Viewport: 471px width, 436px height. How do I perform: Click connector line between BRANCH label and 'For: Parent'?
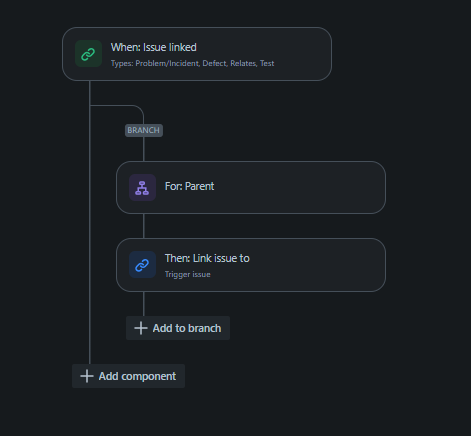pyautogui.click(x=144, y=149)
